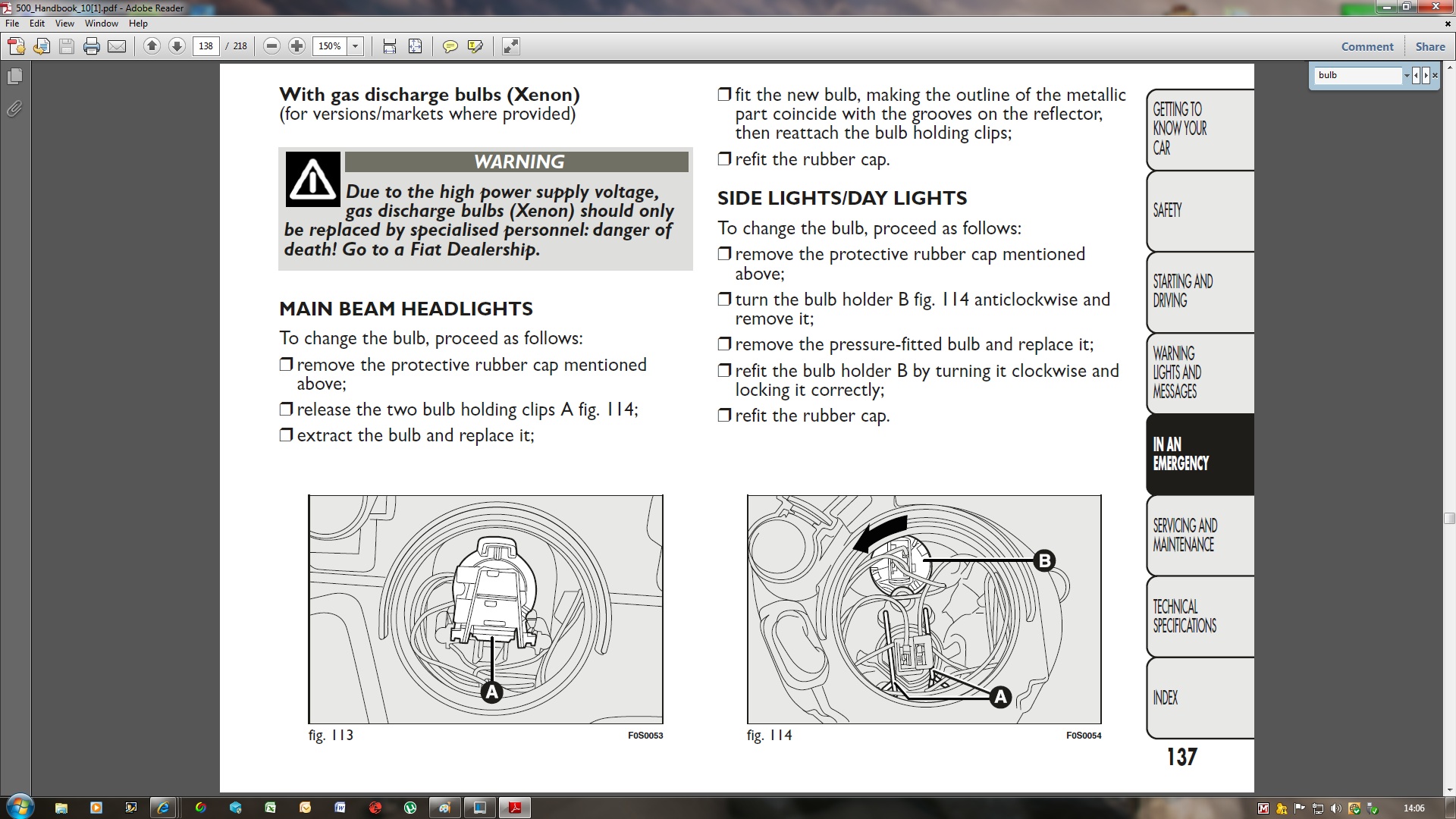Click the fit to window width icon
1456x819 pixels.
tap(390, 46)
